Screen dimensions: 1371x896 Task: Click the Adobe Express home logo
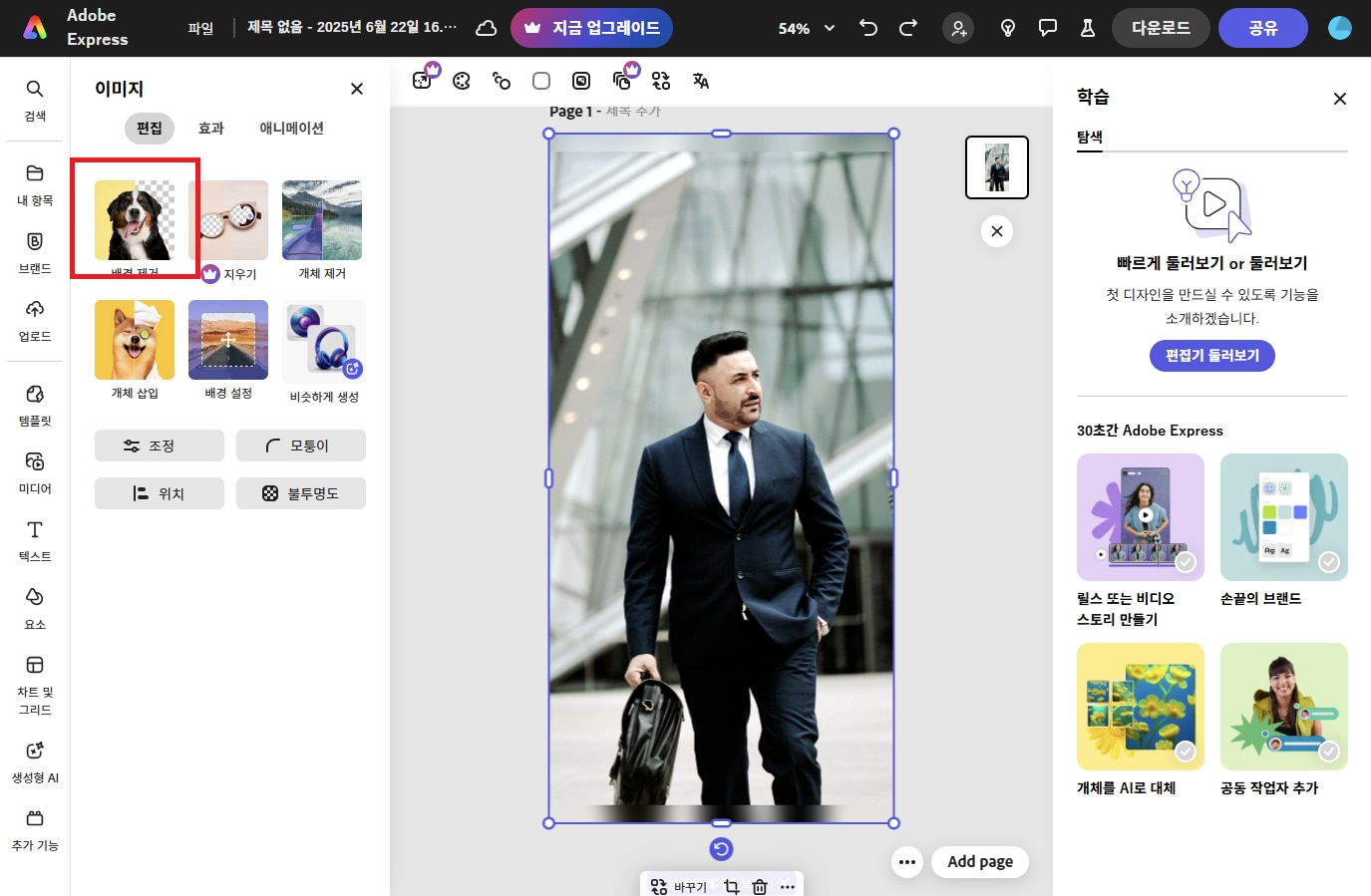coord(35,28)
